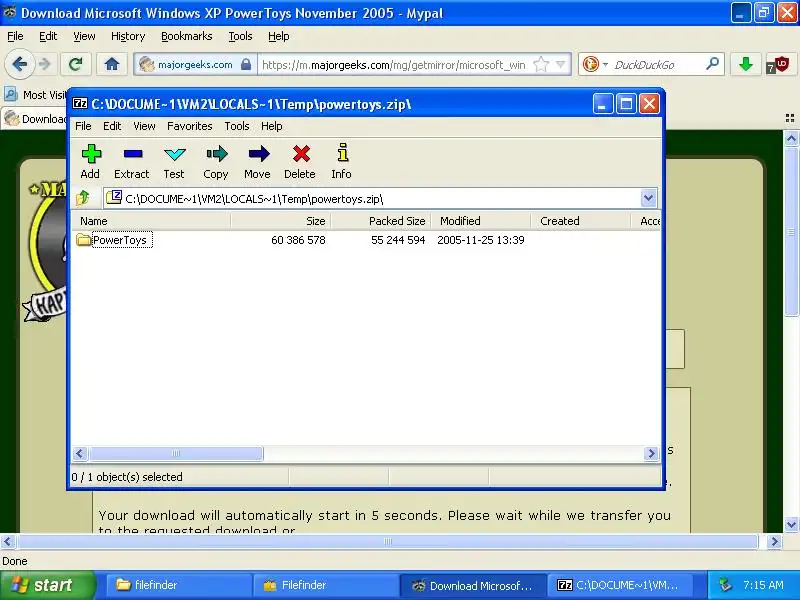Click the Extract toolbar icon

click(132, 161)
